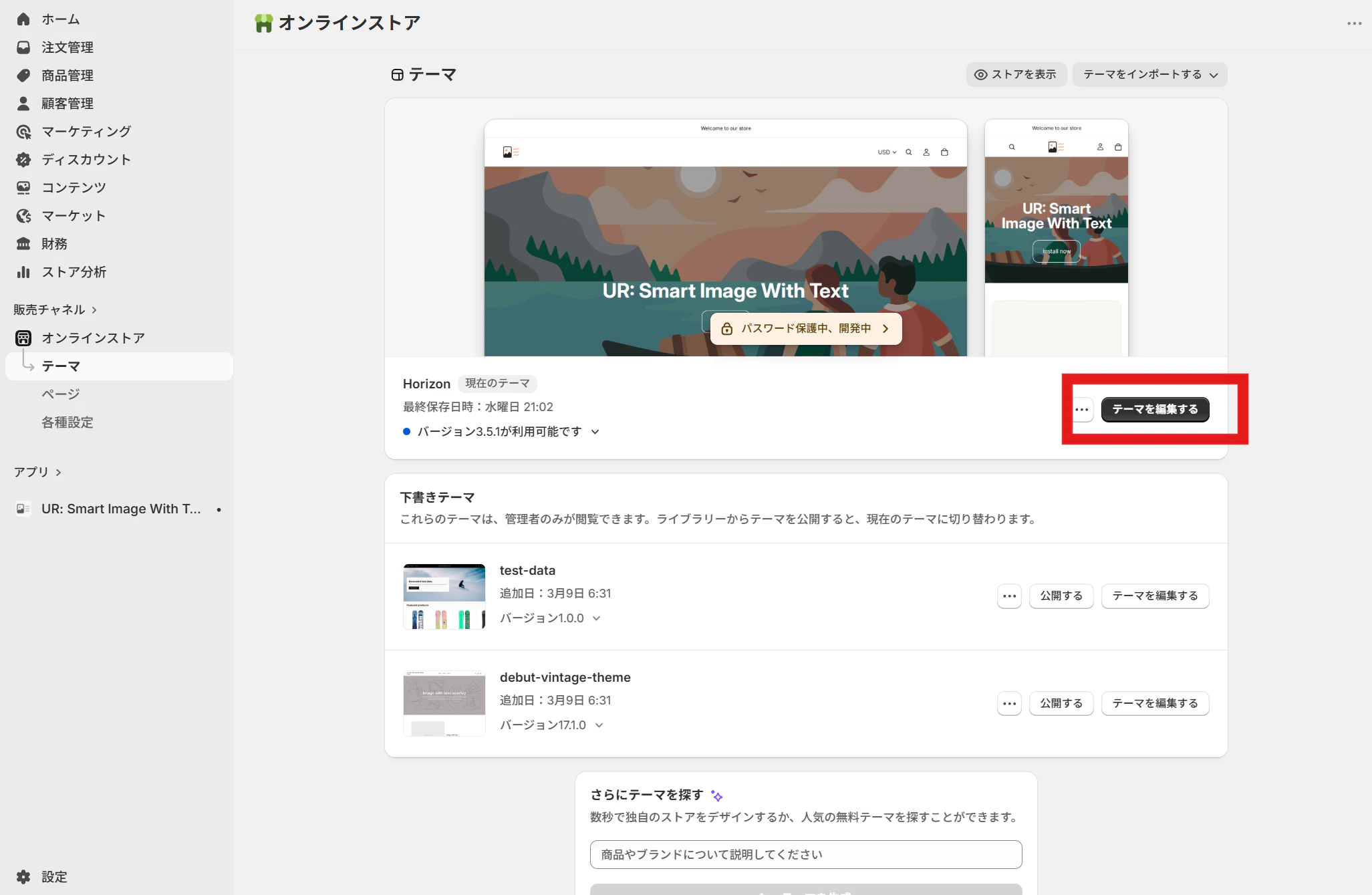Image resolution: width=1372 pixels, height=895 pixels.
Task: Open the top-right three-dot page menu
Action: 1355,23
